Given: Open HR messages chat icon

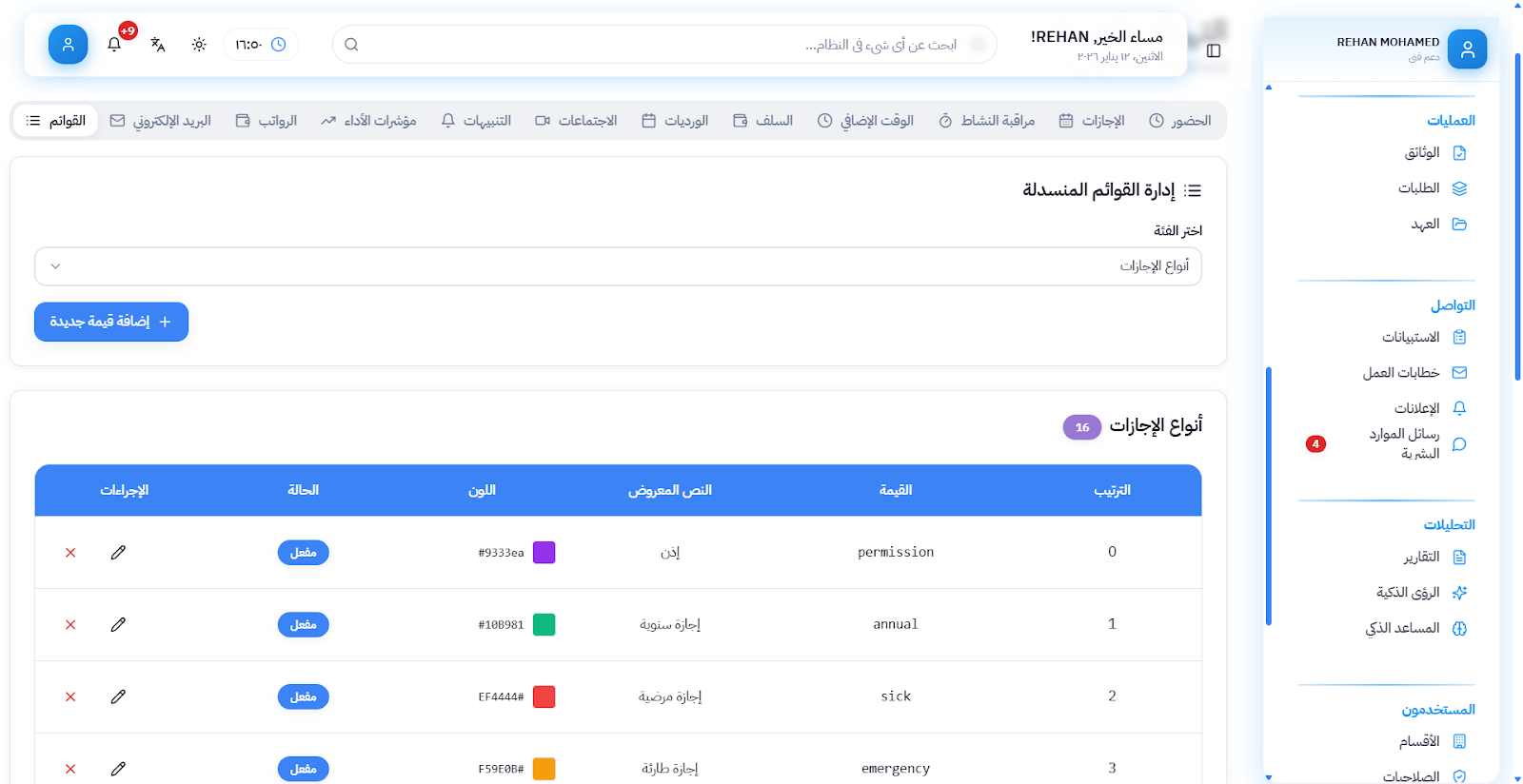Looking at the screenshot, I should pyautogui.click(x=1459, y=444).
